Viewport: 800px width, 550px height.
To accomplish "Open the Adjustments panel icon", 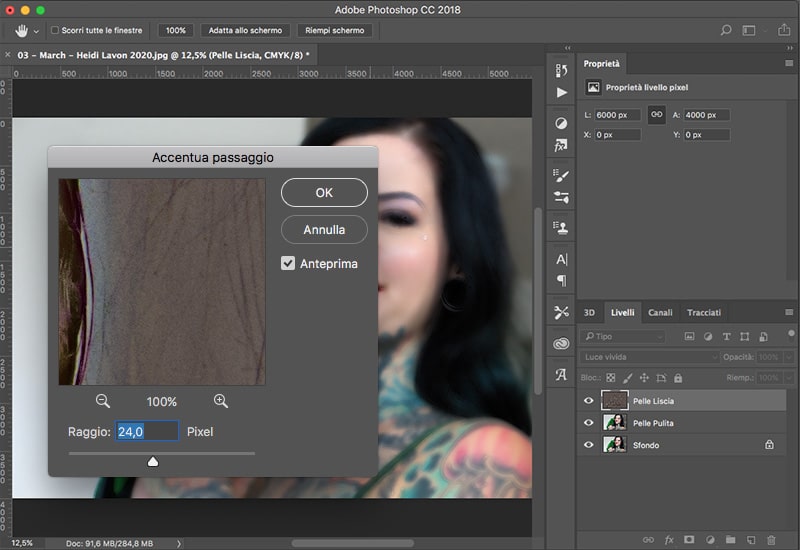I will coord(561,123).
